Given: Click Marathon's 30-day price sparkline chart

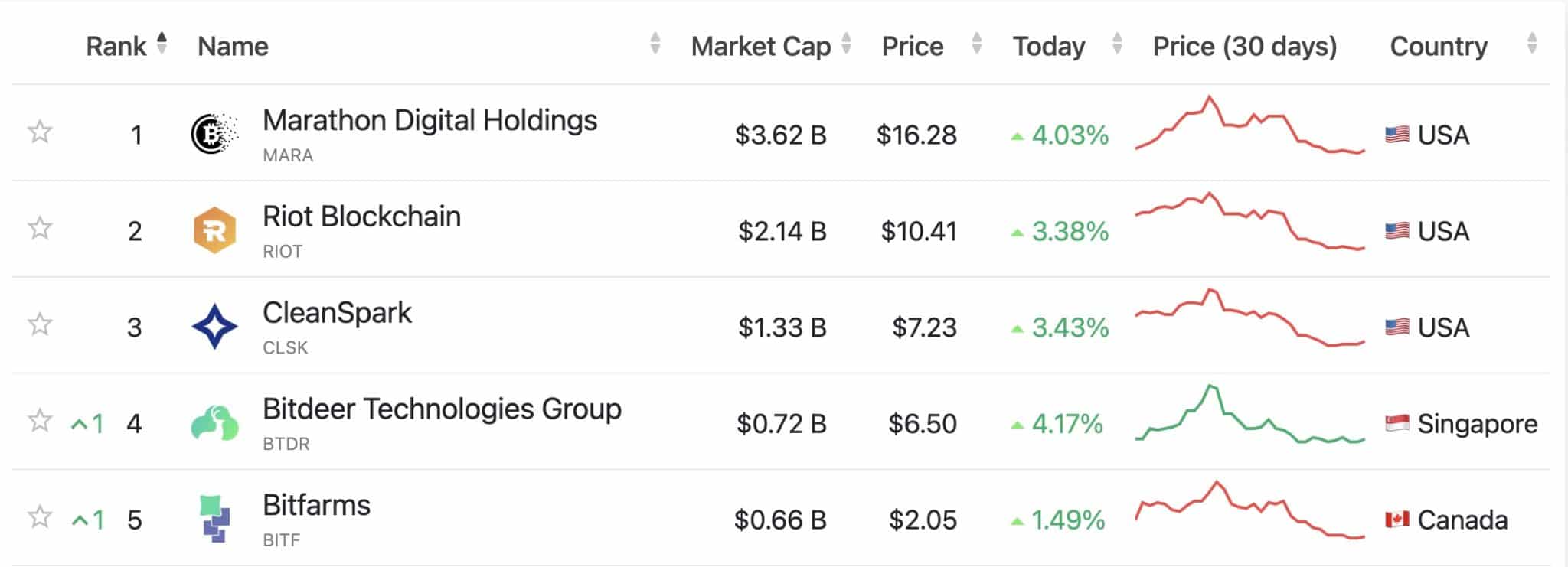Looking at the screenshot, I should click(x=1249, y=125).
